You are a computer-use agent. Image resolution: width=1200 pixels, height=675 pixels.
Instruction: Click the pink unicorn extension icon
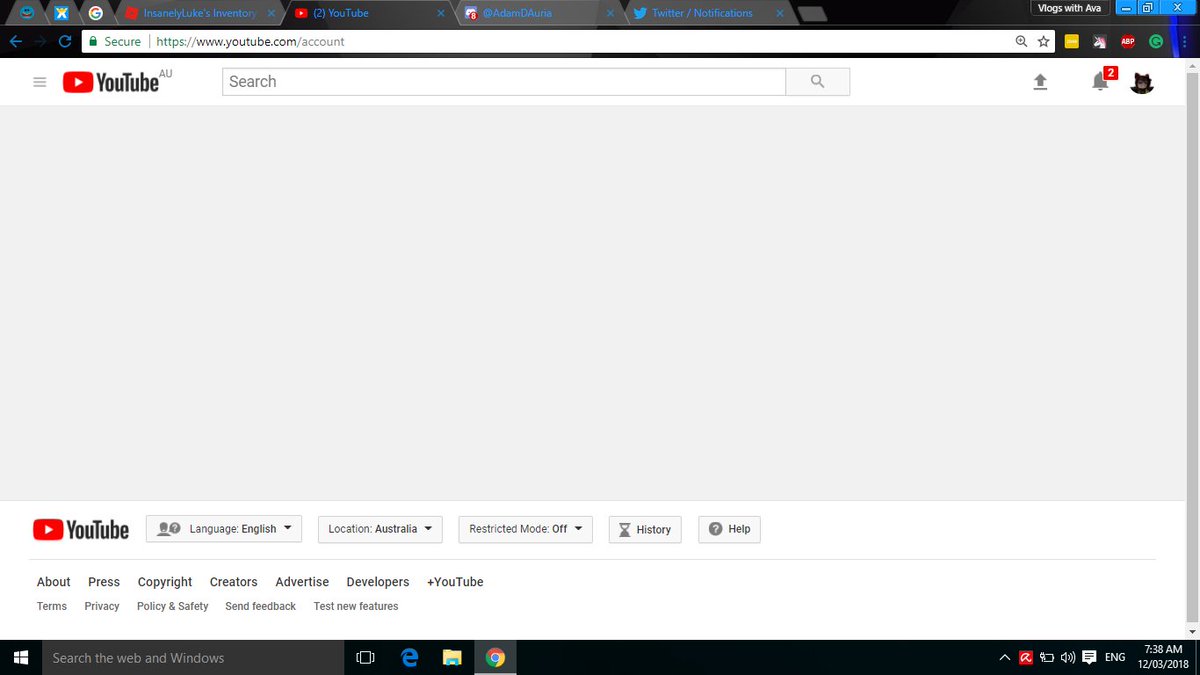(1100, 41)
